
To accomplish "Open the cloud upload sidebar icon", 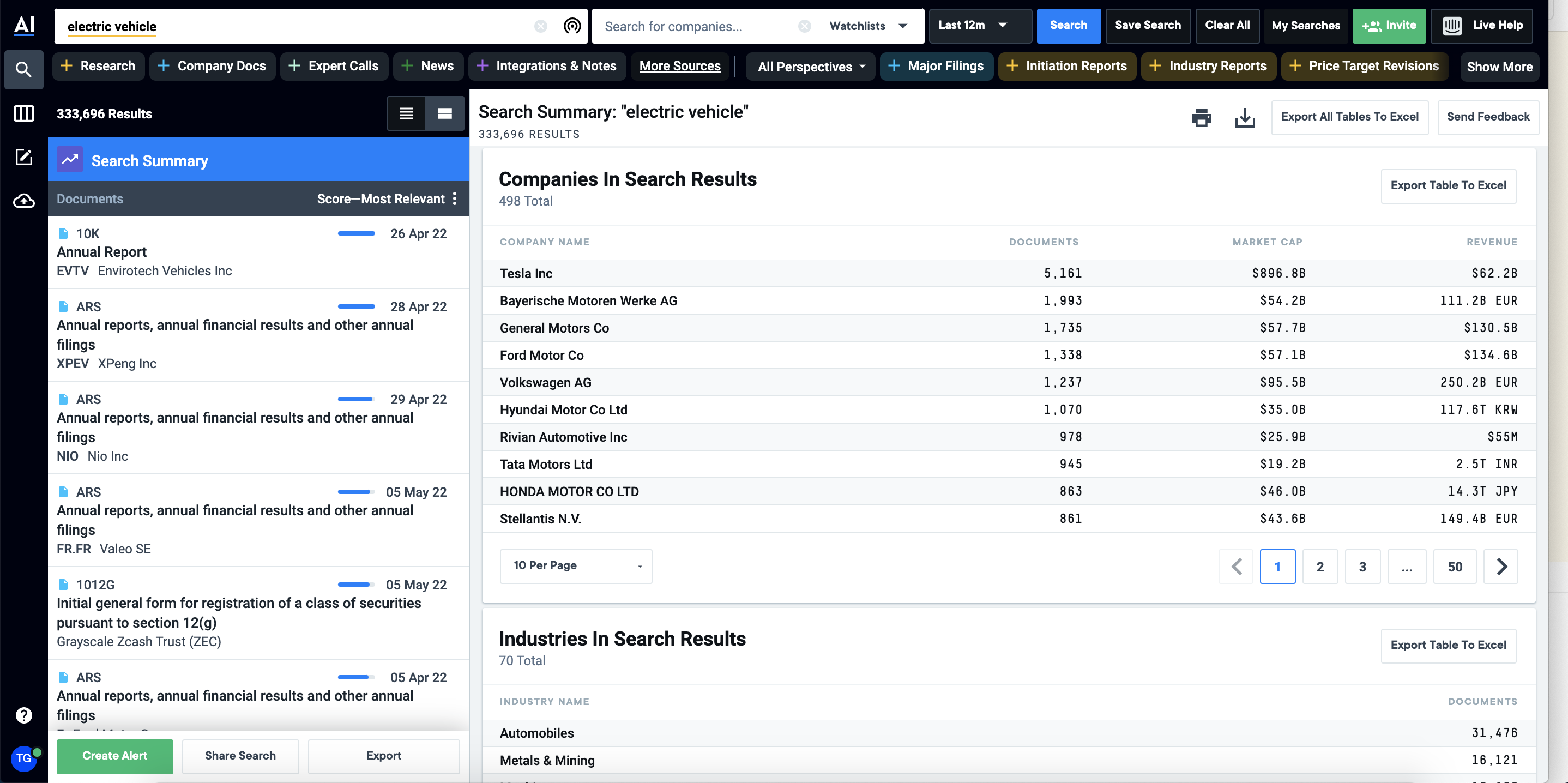I will click(24, 201).
